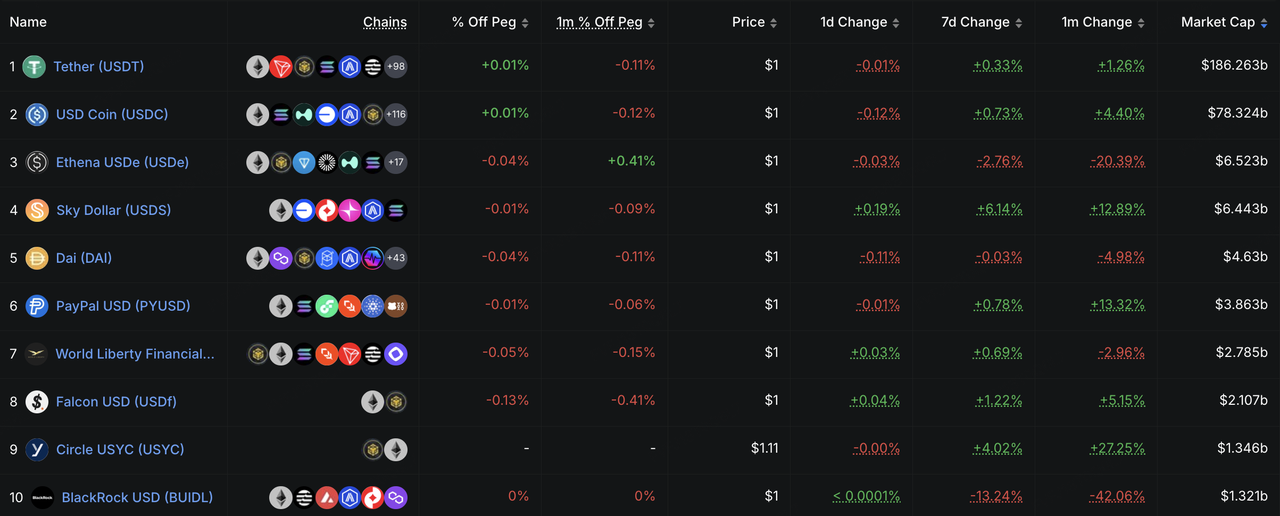The height and width of the screenshot is (516, 1280).
Task: Open the Ethena USDe (USDe) link
Action: 122,162
